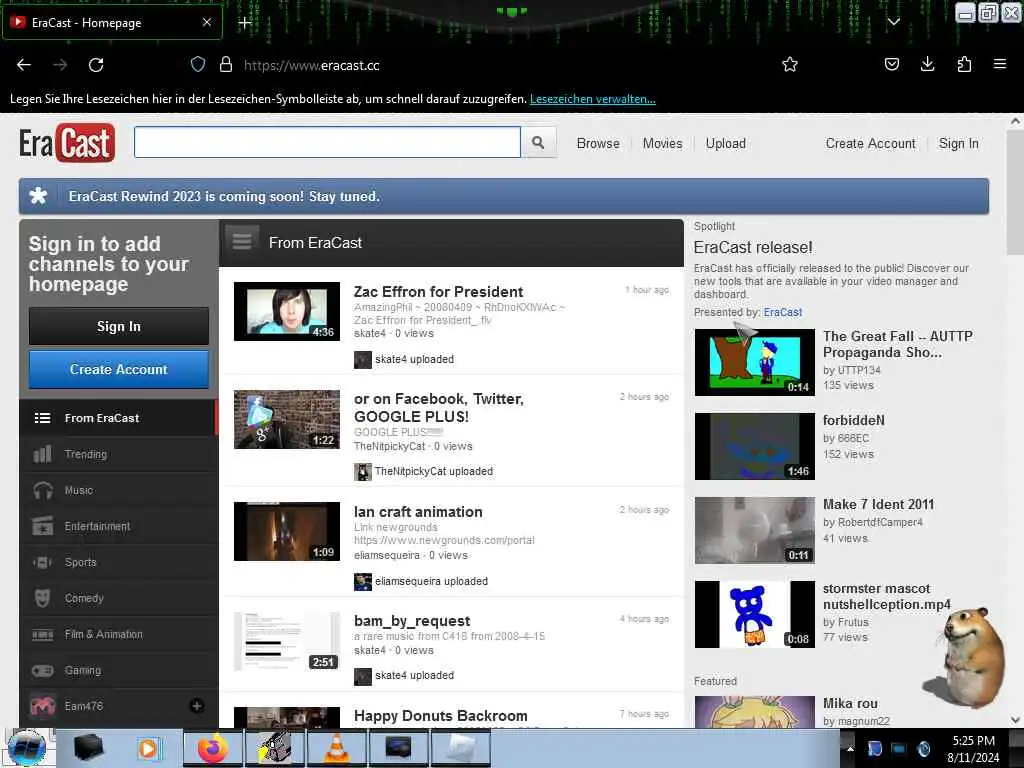Click the tracking protection shield icon

pos(198,64)
